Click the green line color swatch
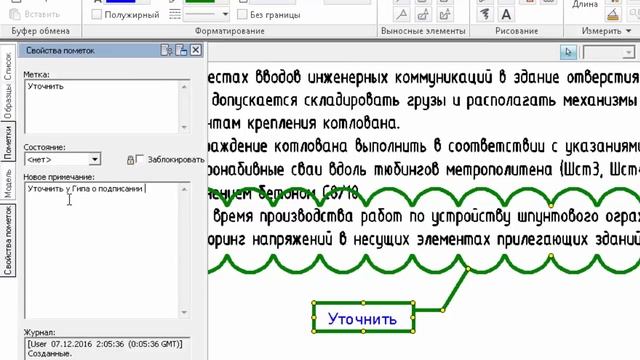 [200, 1]
